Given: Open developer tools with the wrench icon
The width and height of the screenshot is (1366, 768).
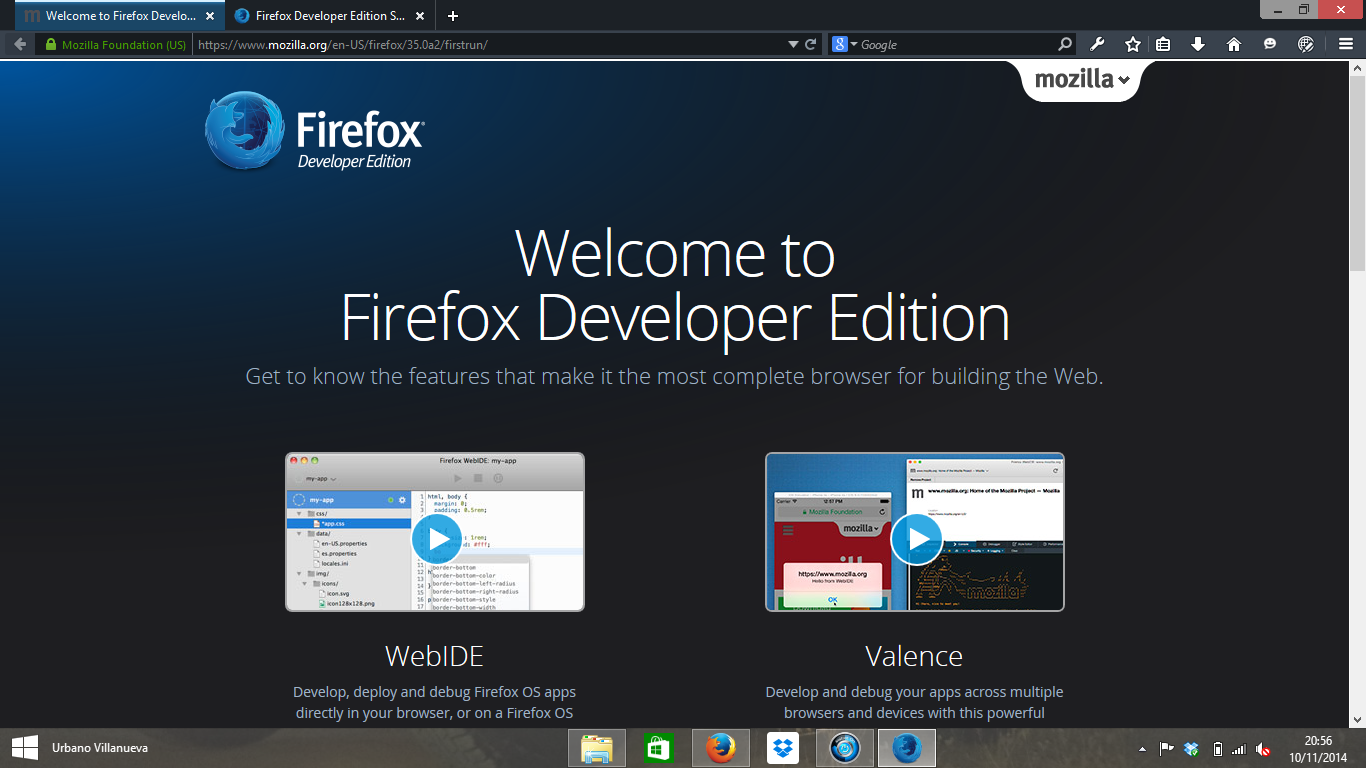Looking at the screenshot, I should tap(1097, 44).
